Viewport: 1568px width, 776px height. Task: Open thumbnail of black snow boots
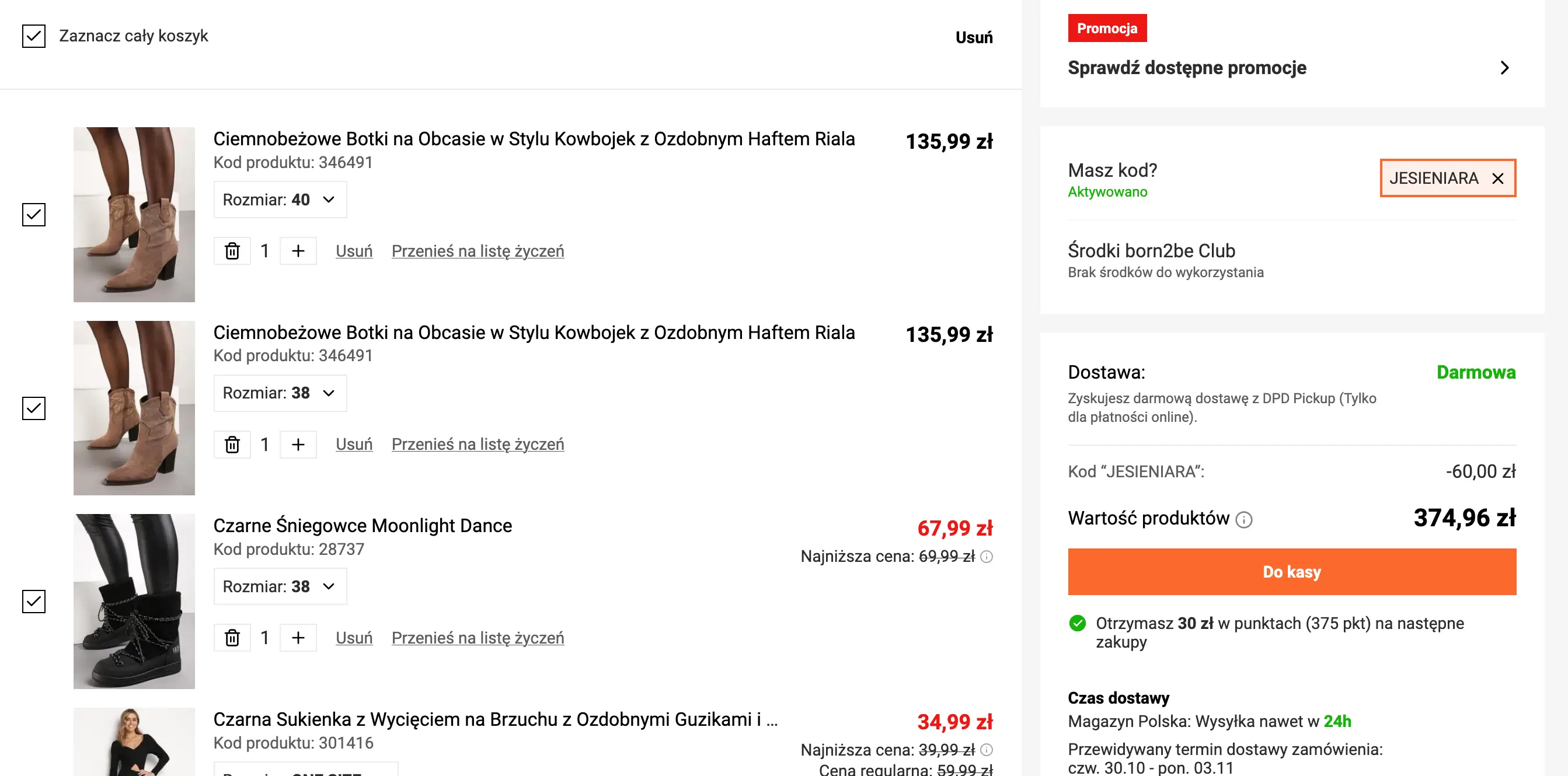point(134,602)
